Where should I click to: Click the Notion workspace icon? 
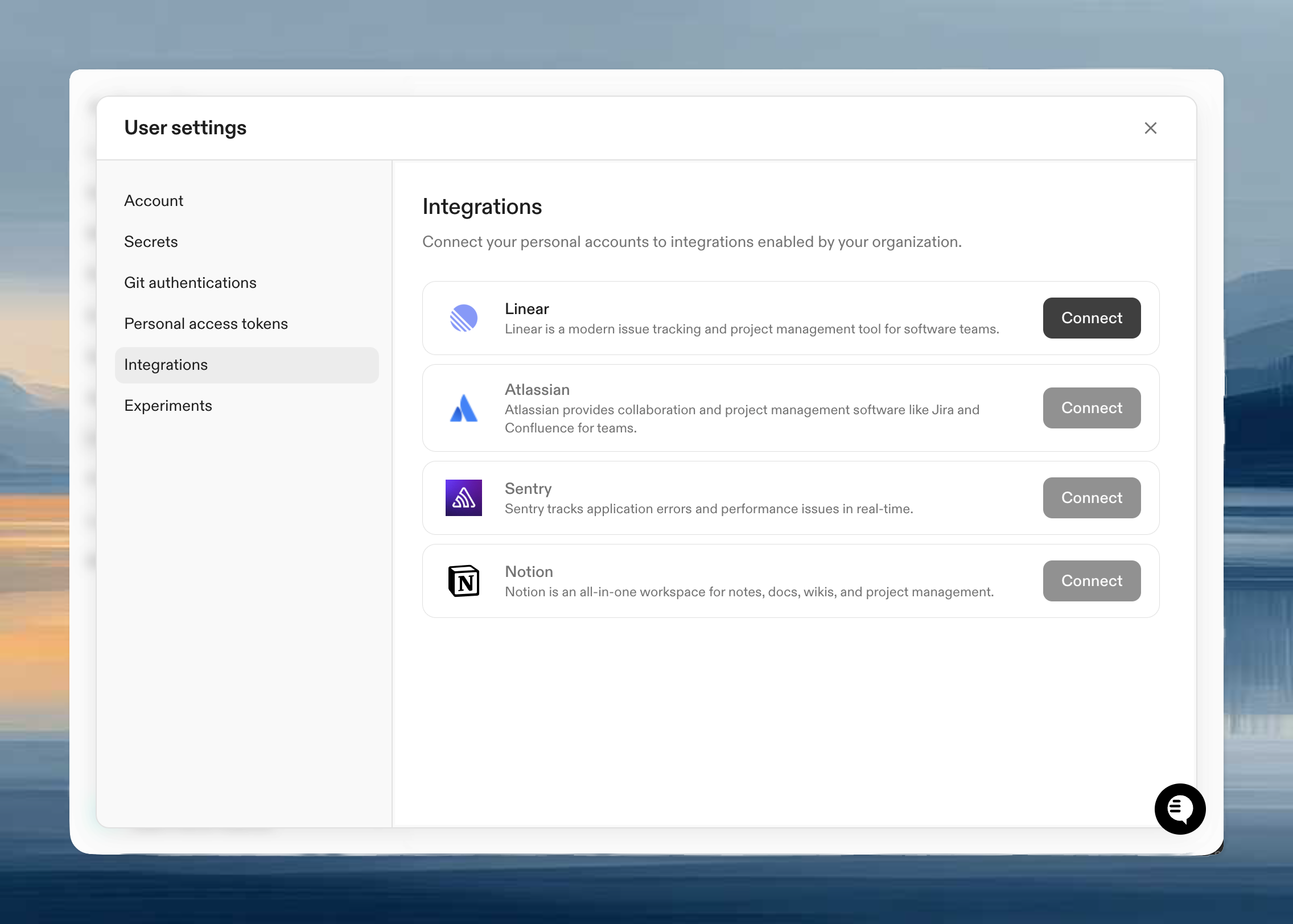click(x=463, y=580)
